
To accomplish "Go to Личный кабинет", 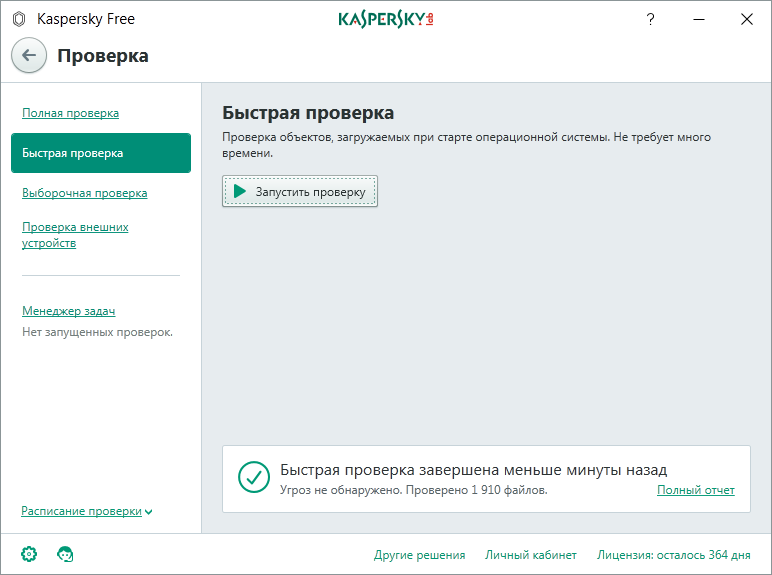I will [x=531, y=555].
